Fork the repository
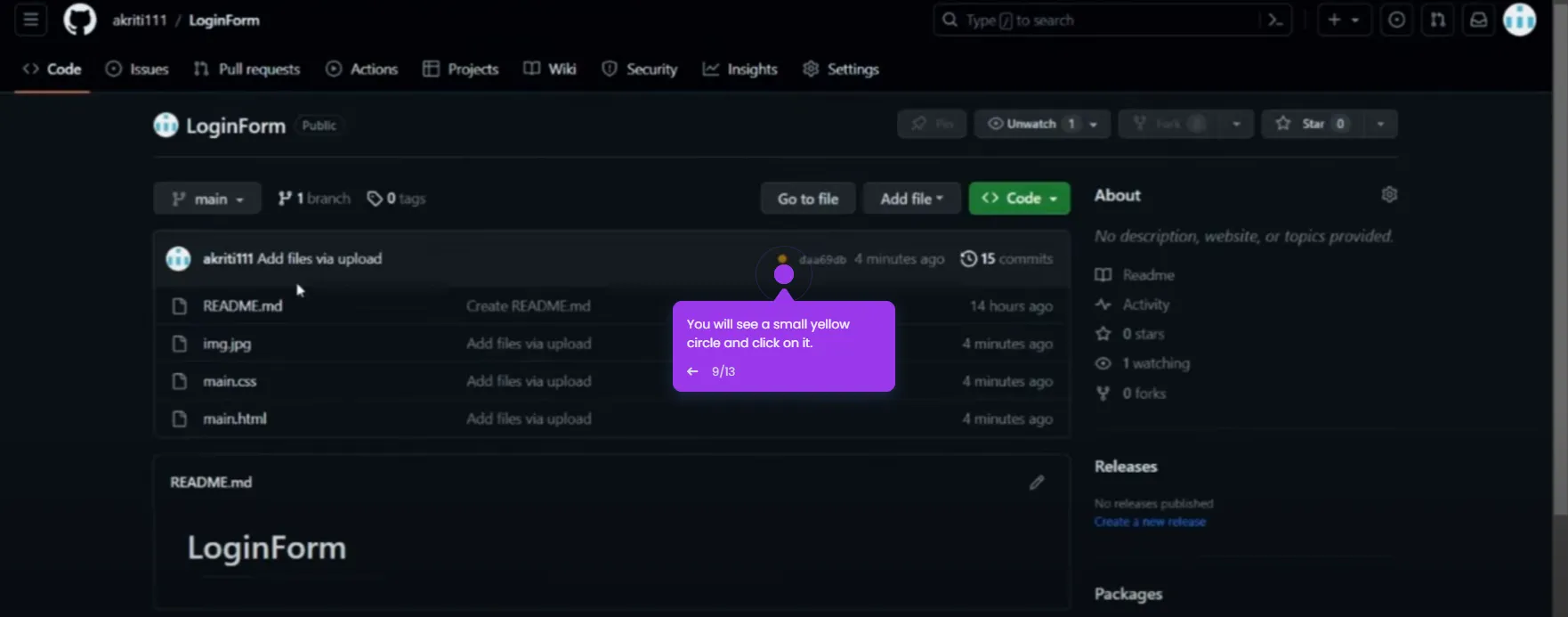Screen dimensions: 1568x617 [x=1168, y=124]
